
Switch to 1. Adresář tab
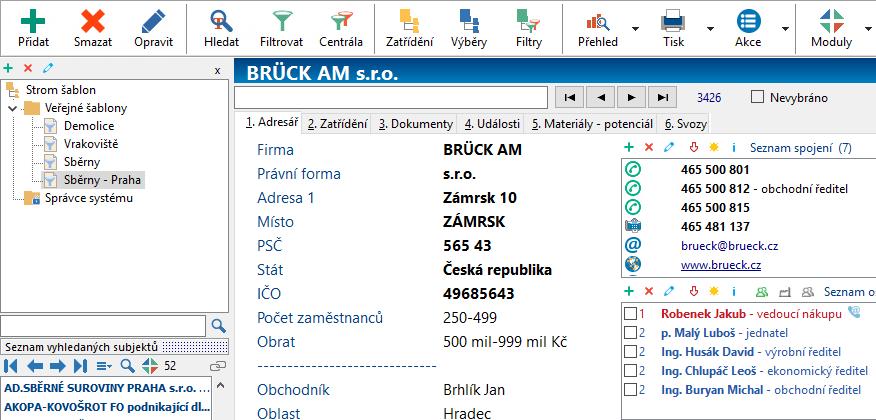(x=272, y=123)
